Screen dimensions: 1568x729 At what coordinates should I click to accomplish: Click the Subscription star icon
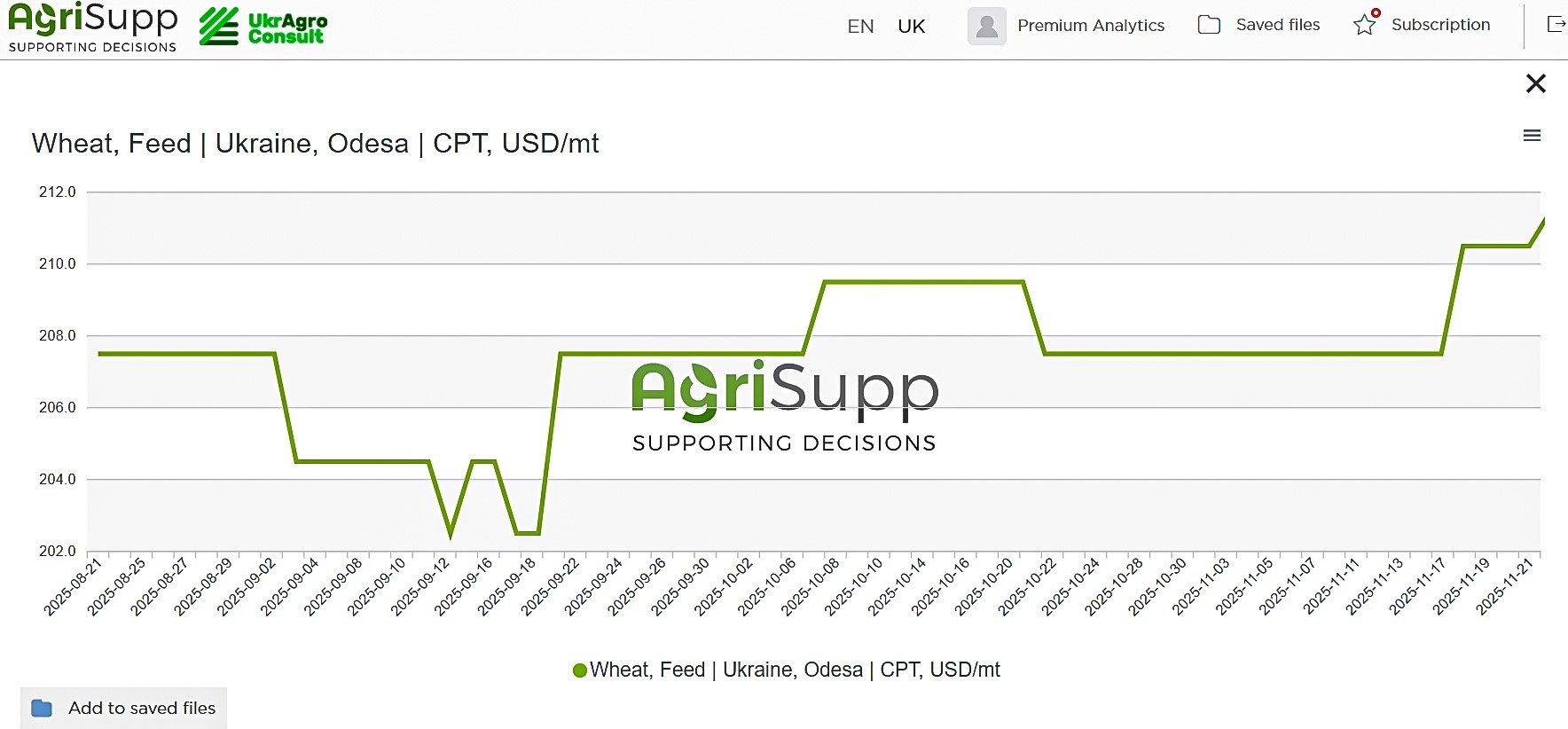[x=1365, y=25]
